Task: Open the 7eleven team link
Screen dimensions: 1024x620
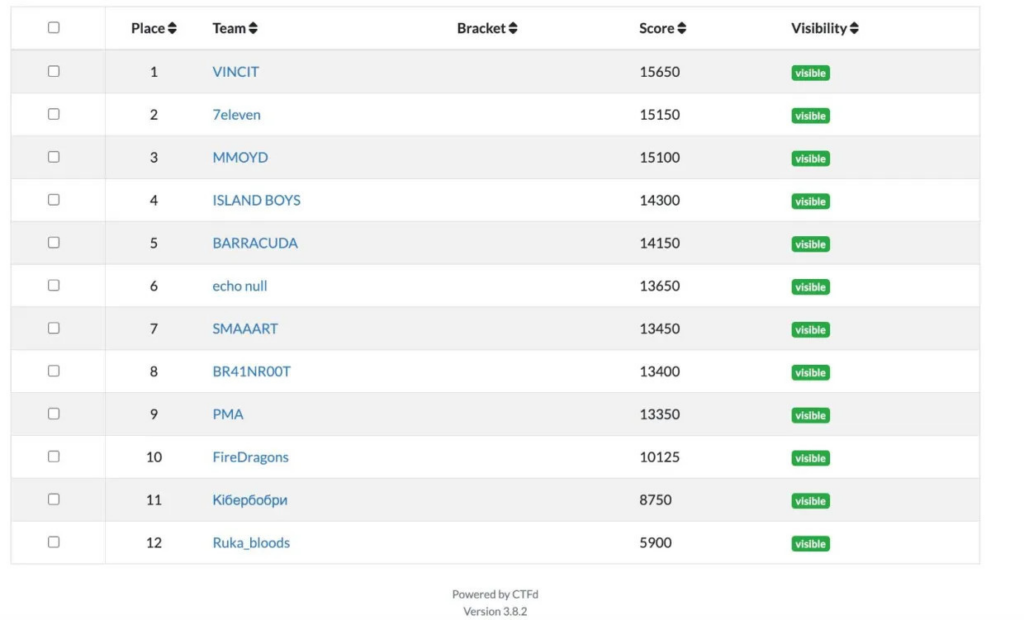Action: point(236,115)
